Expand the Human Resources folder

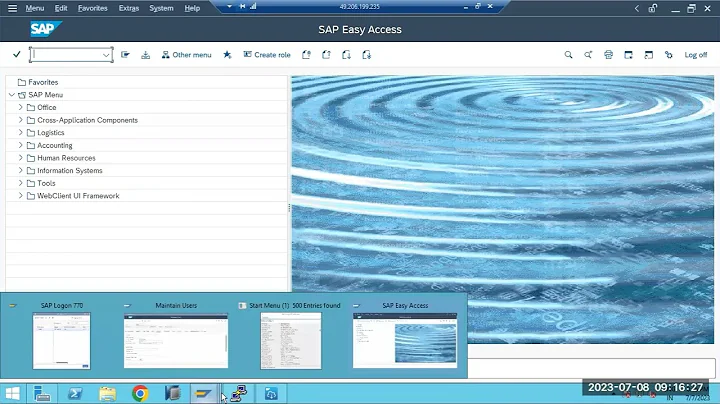point(20,157)
